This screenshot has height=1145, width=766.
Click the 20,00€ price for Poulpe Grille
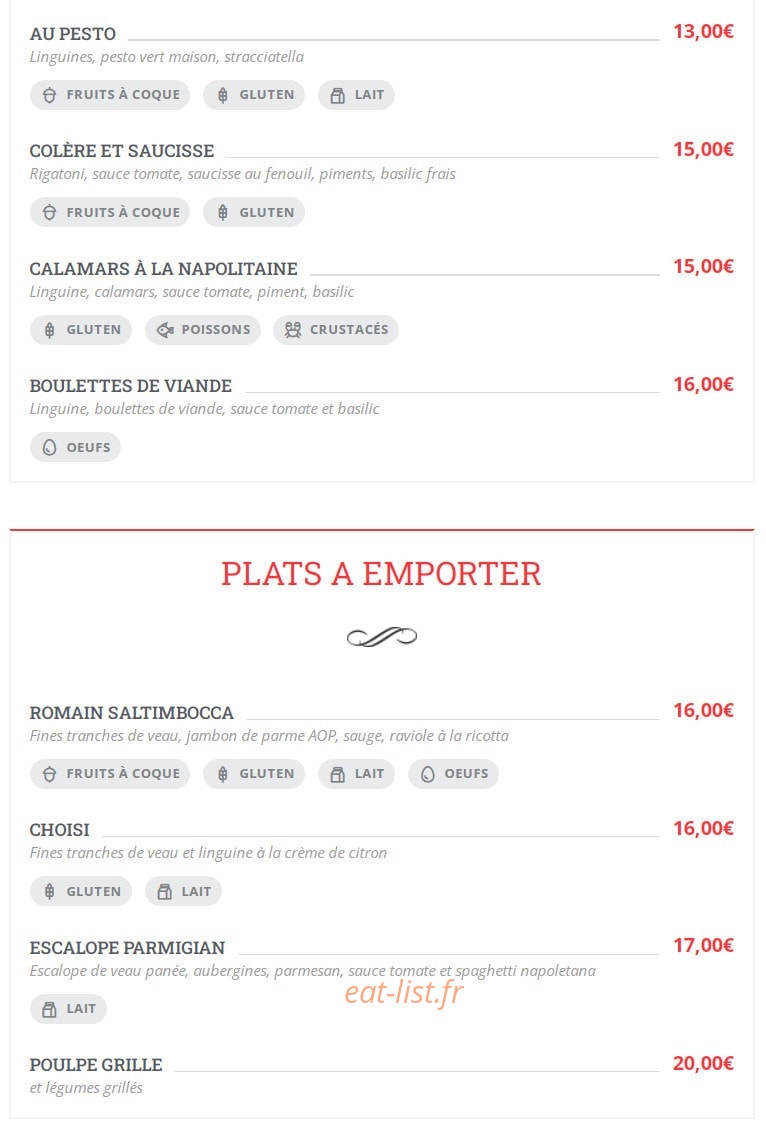[x=703, y=1063]
